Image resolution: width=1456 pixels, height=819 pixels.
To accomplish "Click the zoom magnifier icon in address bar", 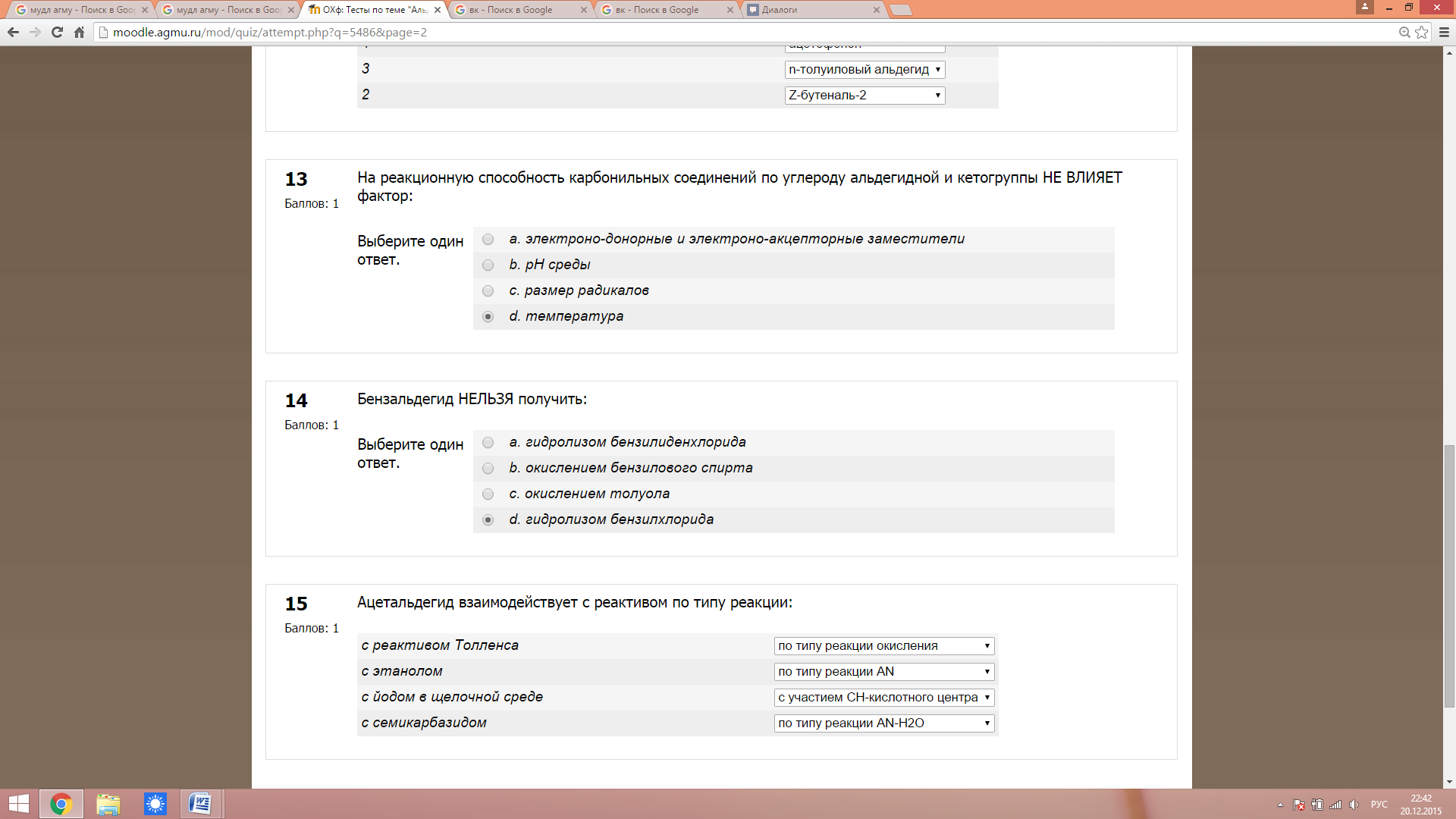I will tap(1404, 32).
